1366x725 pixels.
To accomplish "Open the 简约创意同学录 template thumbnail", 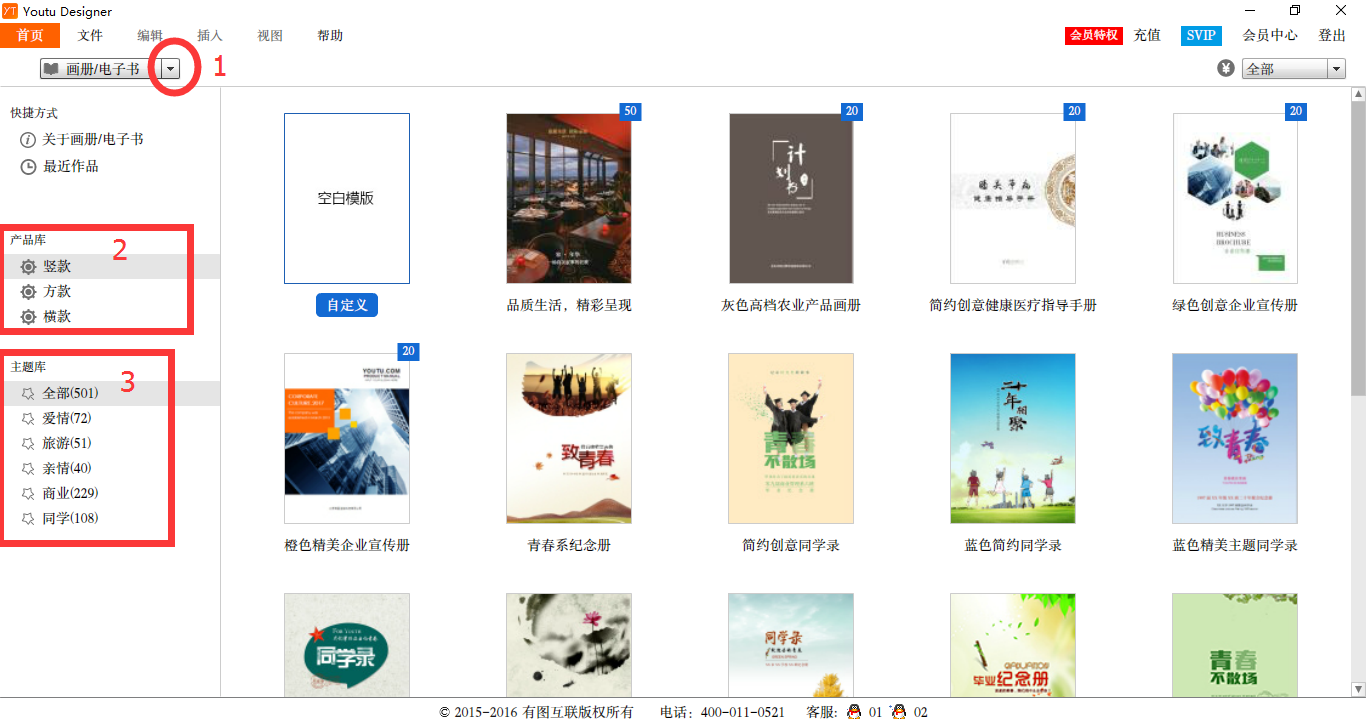I will (x=791, y=438).
